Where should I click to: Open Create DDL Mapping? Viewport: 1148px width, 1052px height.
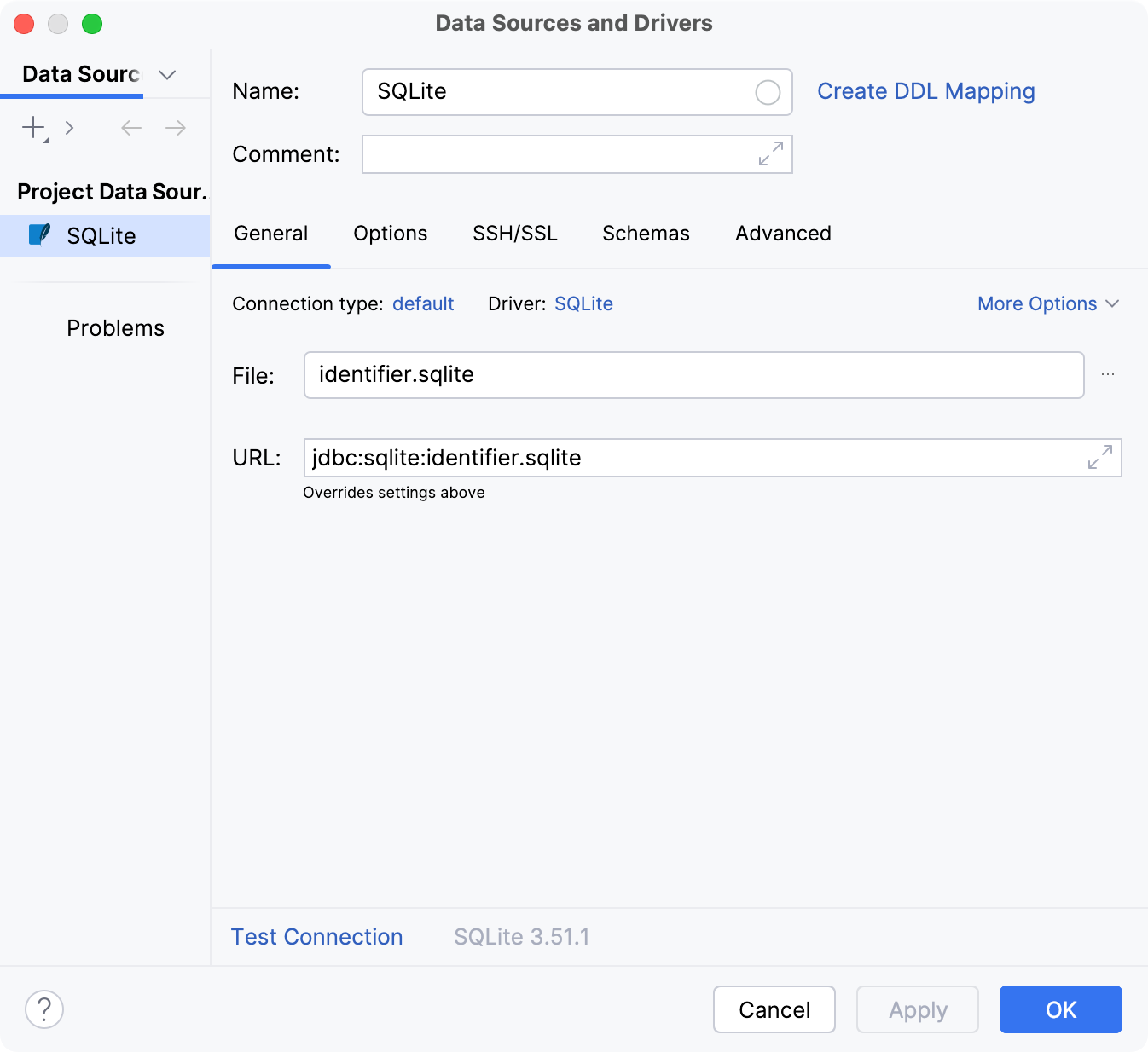[926, 91]
